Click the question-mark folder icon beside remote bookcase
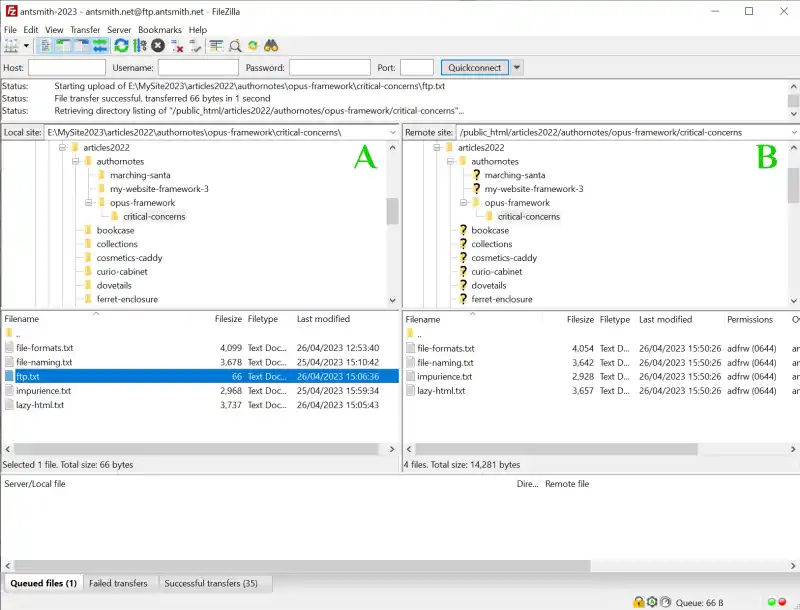800x610 pixels. click(x=463, y=230)
